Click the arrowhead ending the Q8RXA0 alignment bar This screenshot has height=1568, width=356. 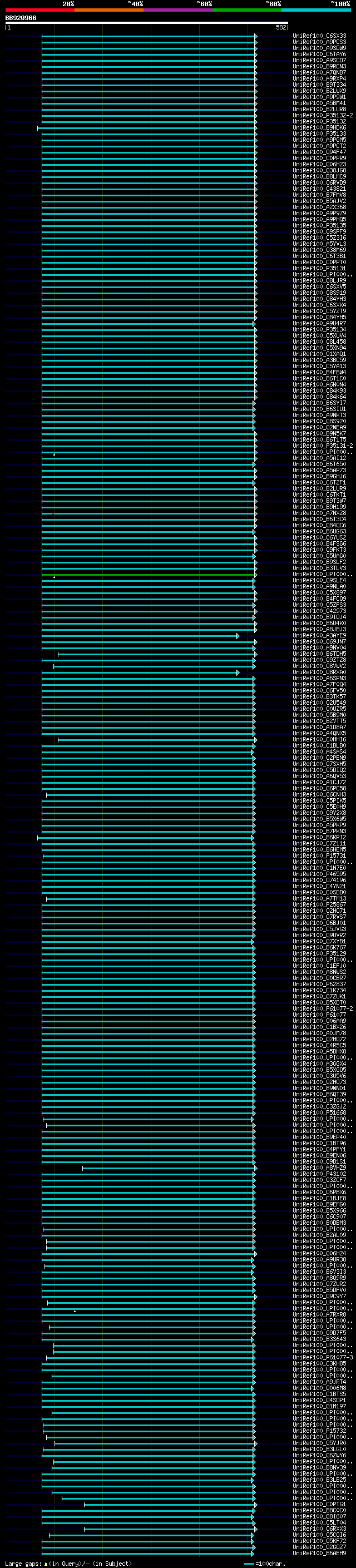click(x=238, y=672)
